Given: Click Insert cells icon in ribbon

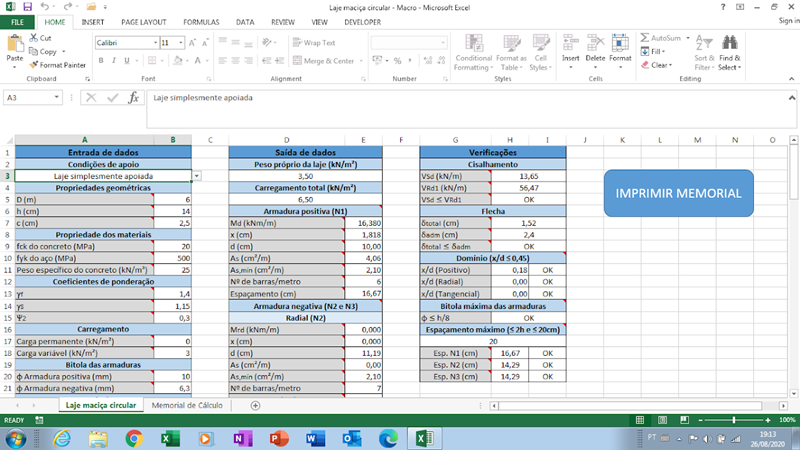Looking at the screenshot, I should pos(570,44).
